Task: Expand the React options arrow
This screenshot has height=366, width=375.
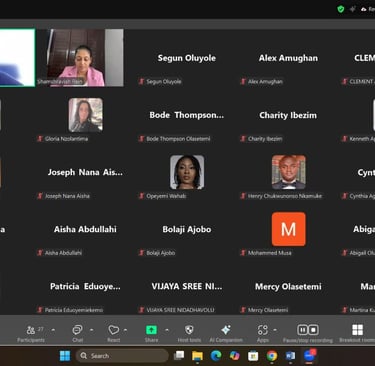Action: (125, 330)
